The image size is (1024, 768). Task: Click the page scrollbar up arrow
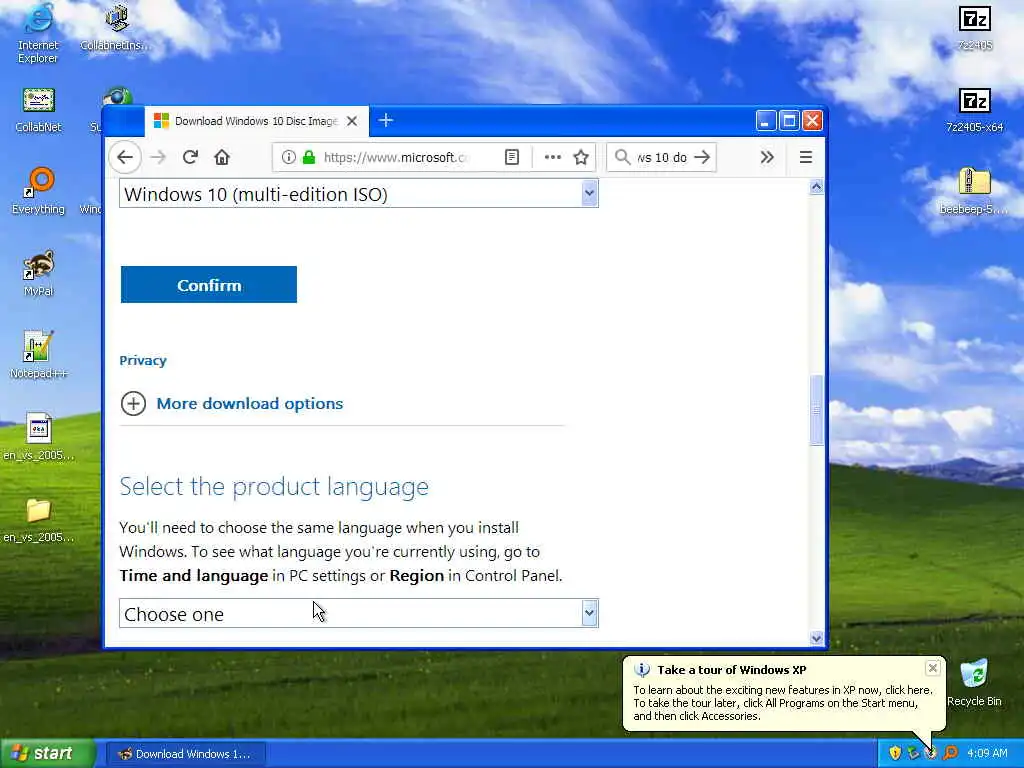[816, 187]
